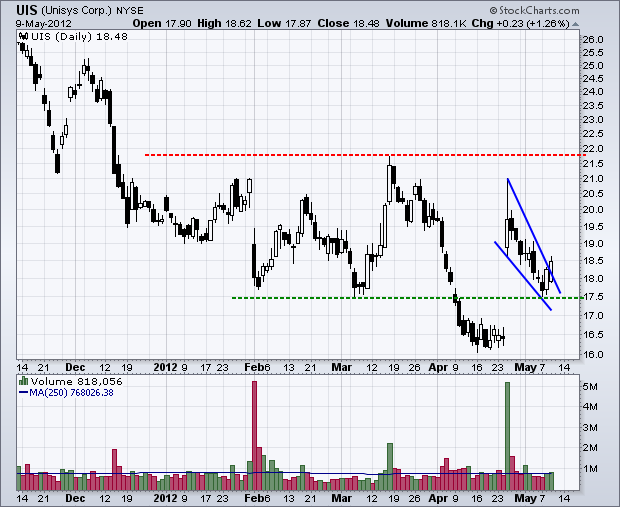The height and width of the screenshot is (507, 620).
Task: Click the tallest red volume bar in February
Action: (x=254, y=436)
